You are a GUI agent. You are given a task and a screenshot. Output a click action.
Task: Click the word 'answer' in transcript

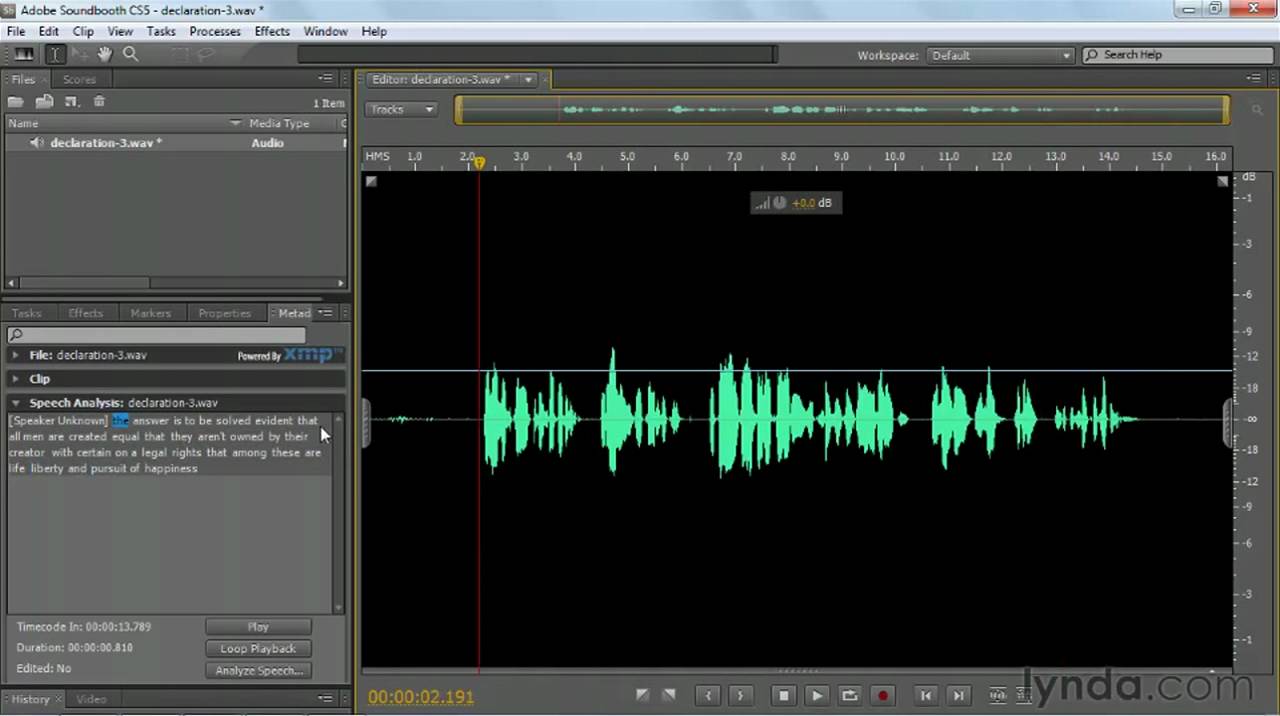151,421
